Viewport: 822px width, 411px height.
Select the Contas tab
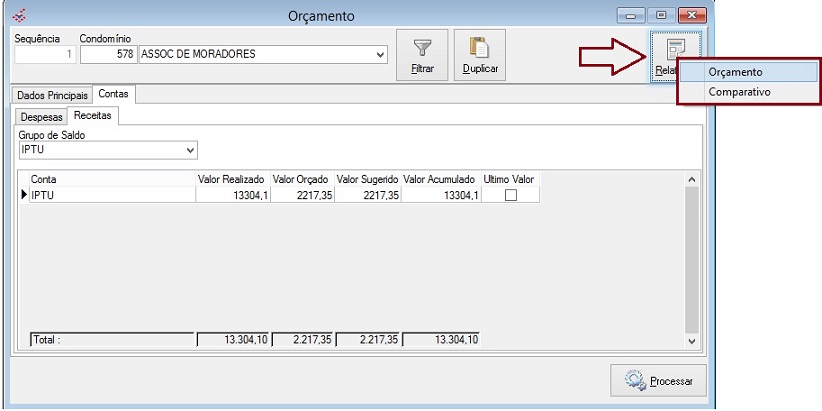pyautogui.click(x=113, y=94)
